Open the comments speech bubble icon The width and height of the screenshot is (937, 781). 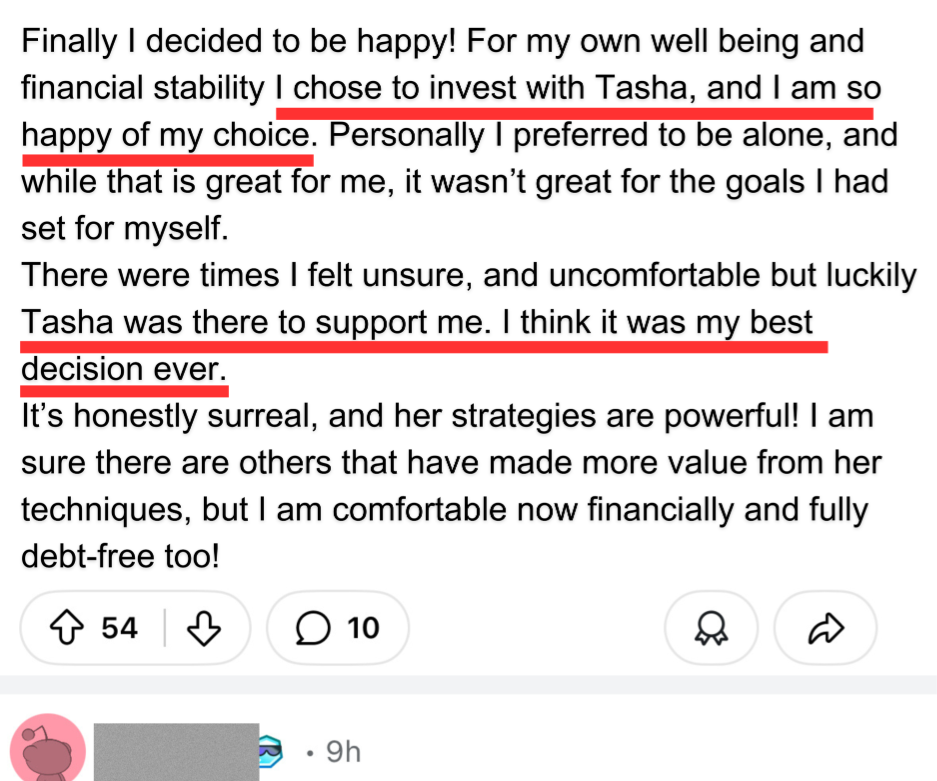(x=312, y=628)
